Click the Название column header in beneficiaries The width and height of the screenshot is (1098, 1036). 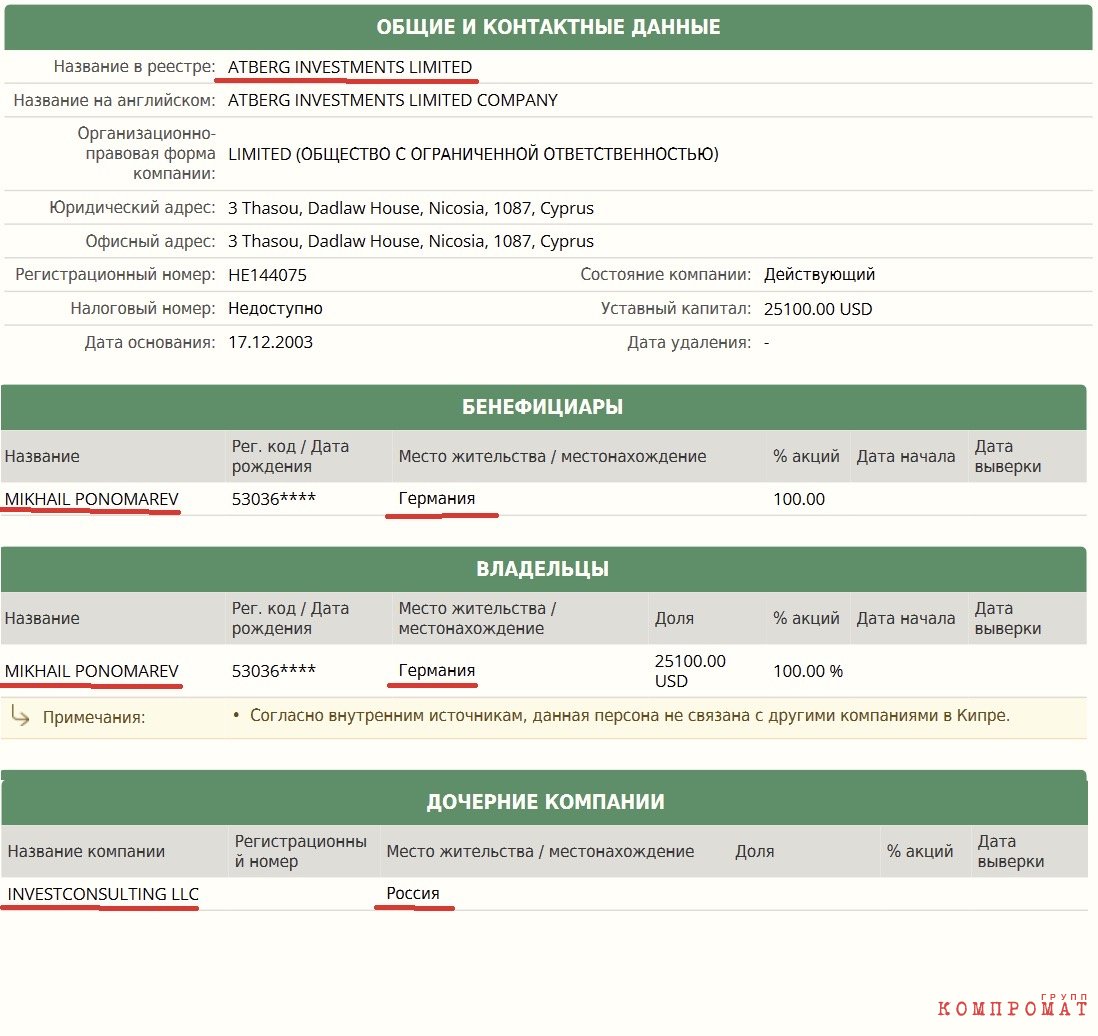(x=42, y=457)
